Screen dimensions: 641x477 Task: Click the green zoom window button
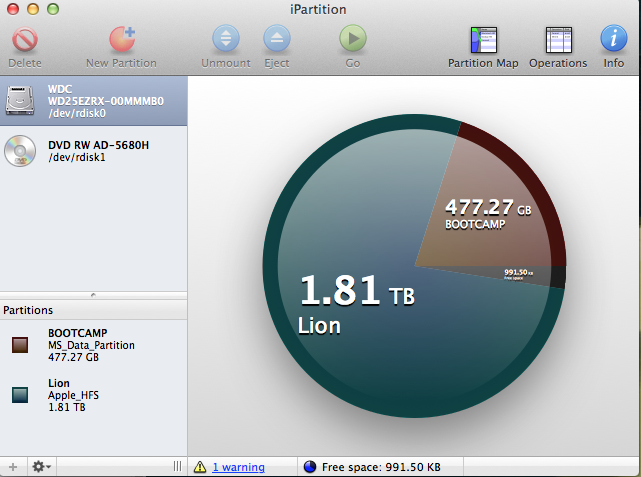pos(53,9)
